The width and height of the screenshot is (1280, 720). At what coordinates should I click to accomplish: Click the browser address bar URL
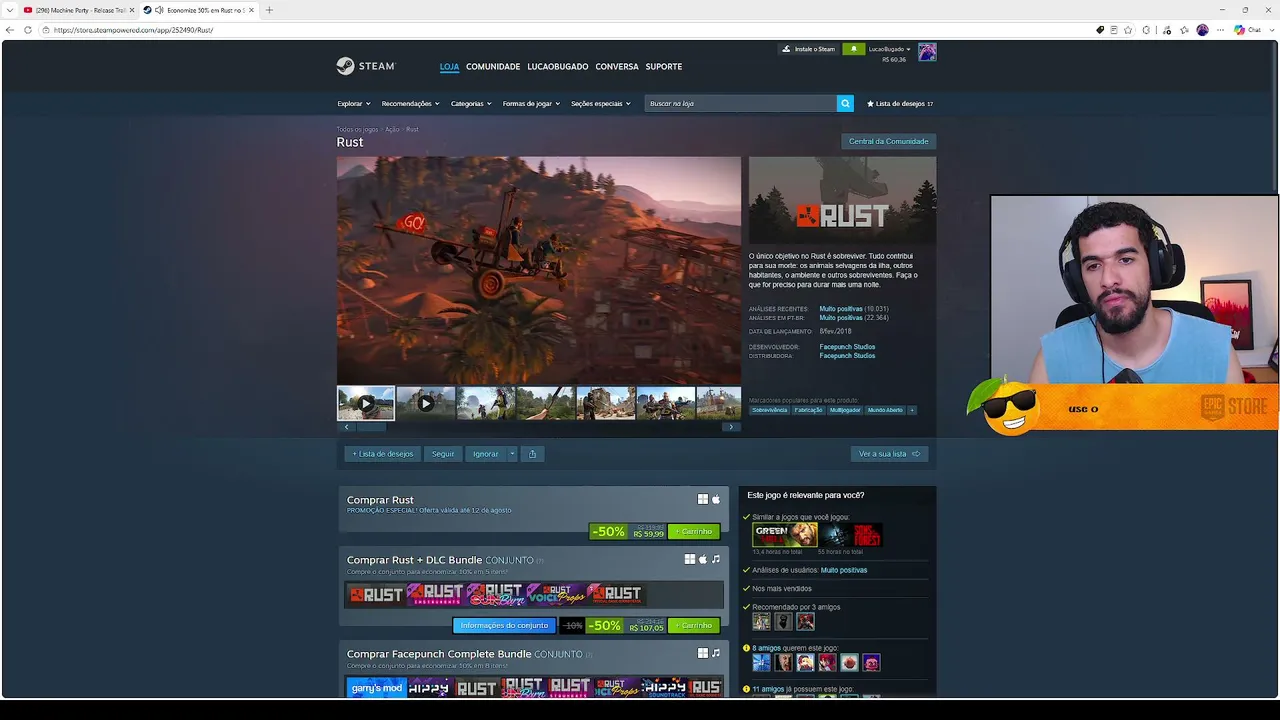pyautogui.click(x=133, y=30)
